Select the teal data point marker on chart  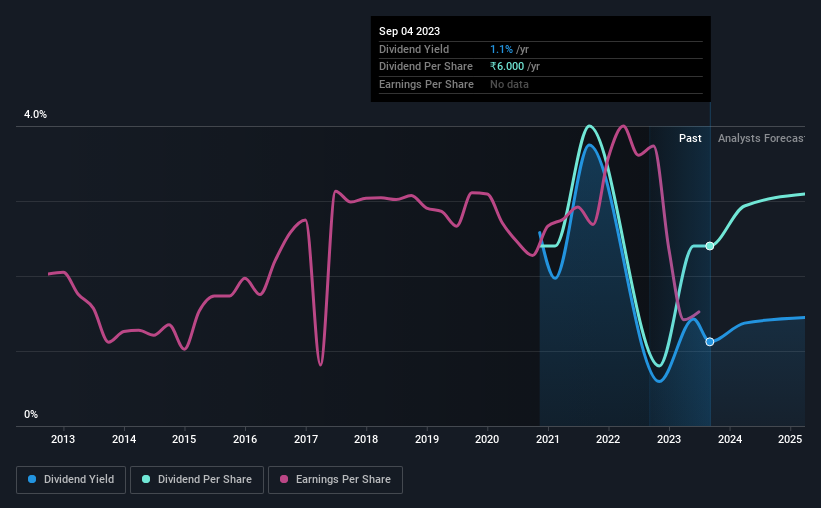pos(709,246)
